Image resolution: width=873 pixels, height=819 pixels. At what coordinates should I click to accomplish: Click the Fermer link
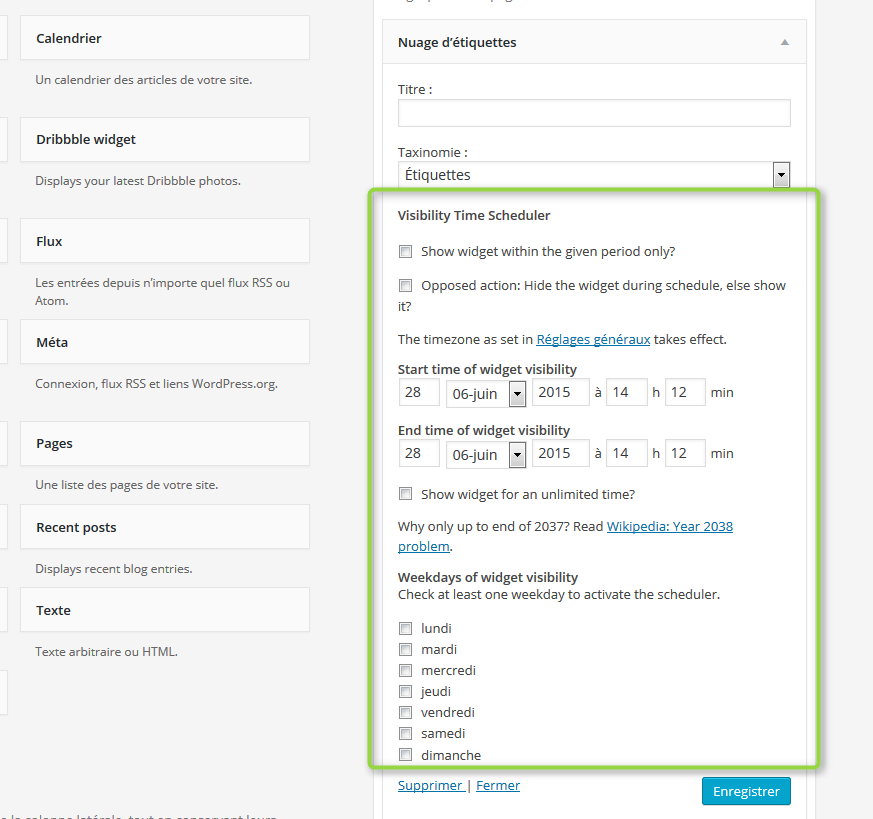click(498, 786)
